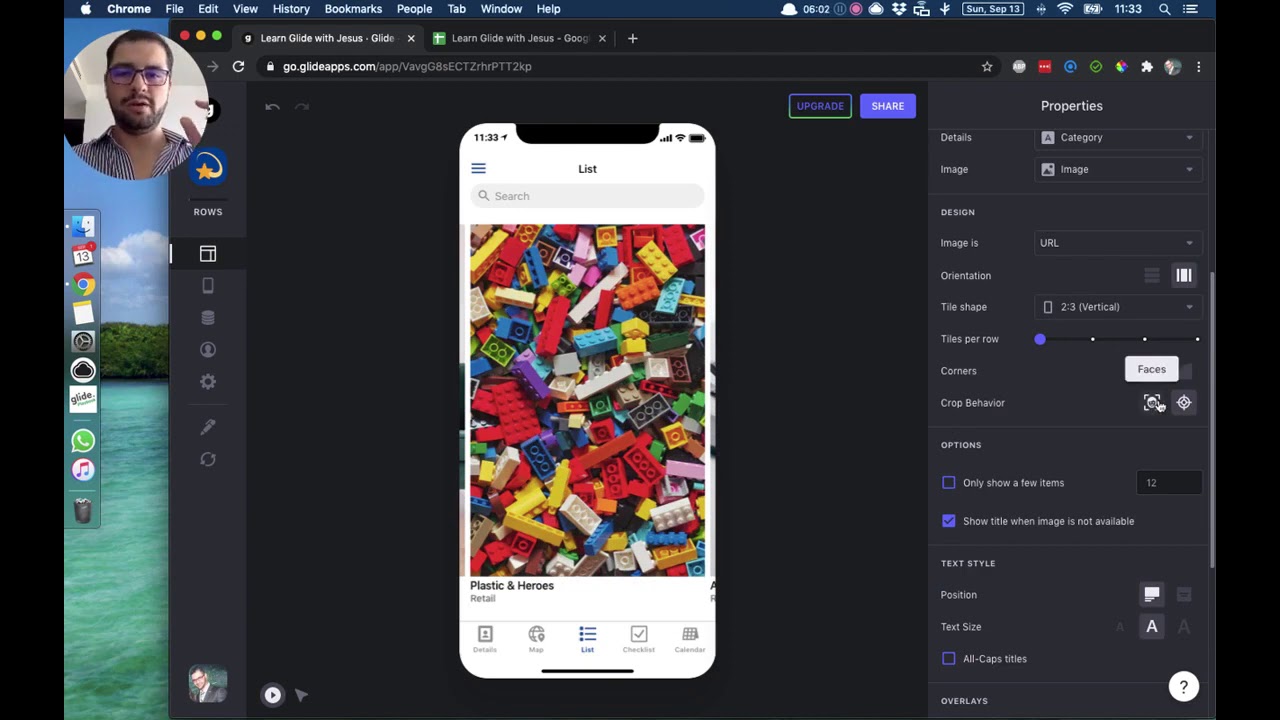Select medium text size A
Viewport: 1280px width, 720px height.
tap(1152, 627)
